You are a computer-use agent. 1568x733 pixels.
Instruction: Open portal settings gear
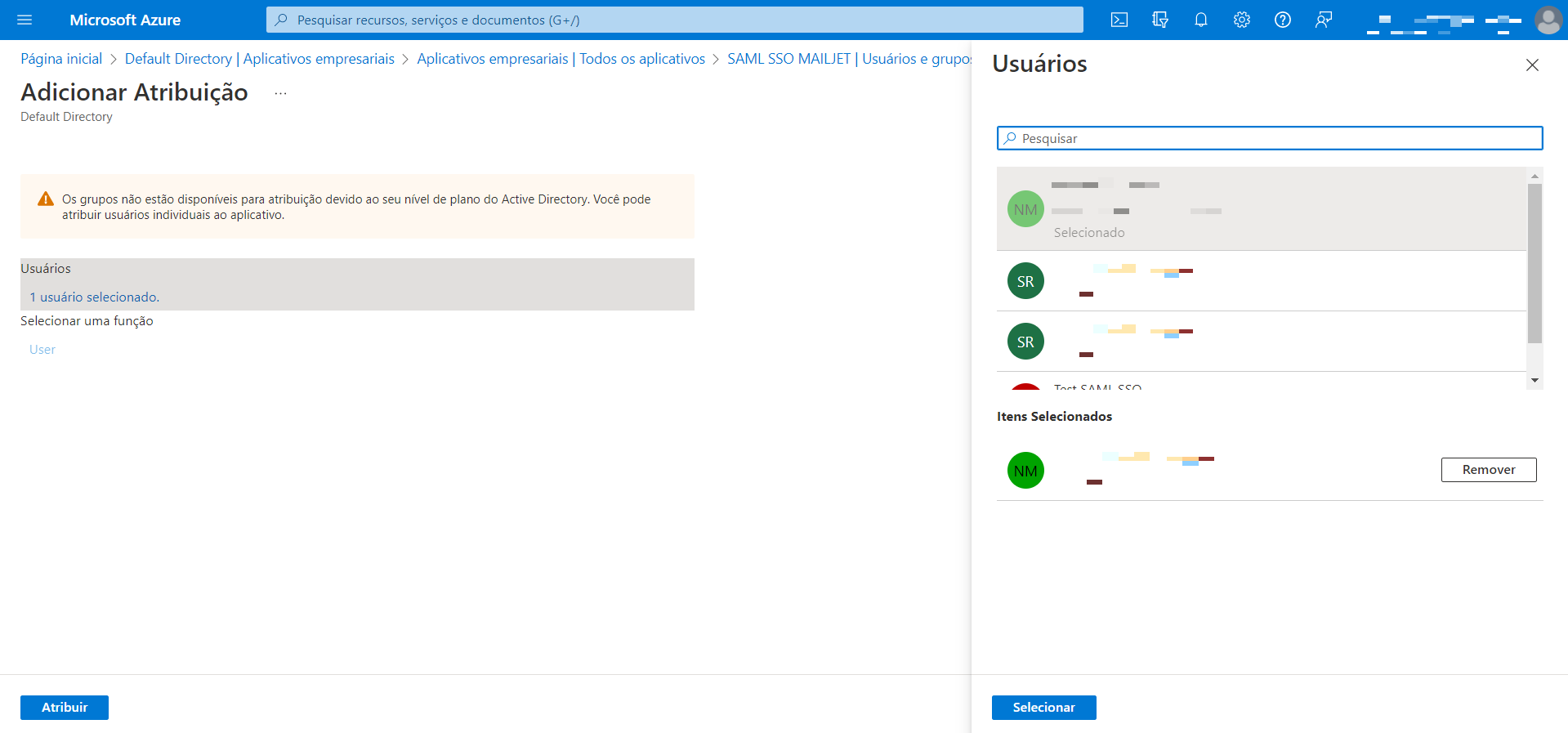(x=1242, y=20)
